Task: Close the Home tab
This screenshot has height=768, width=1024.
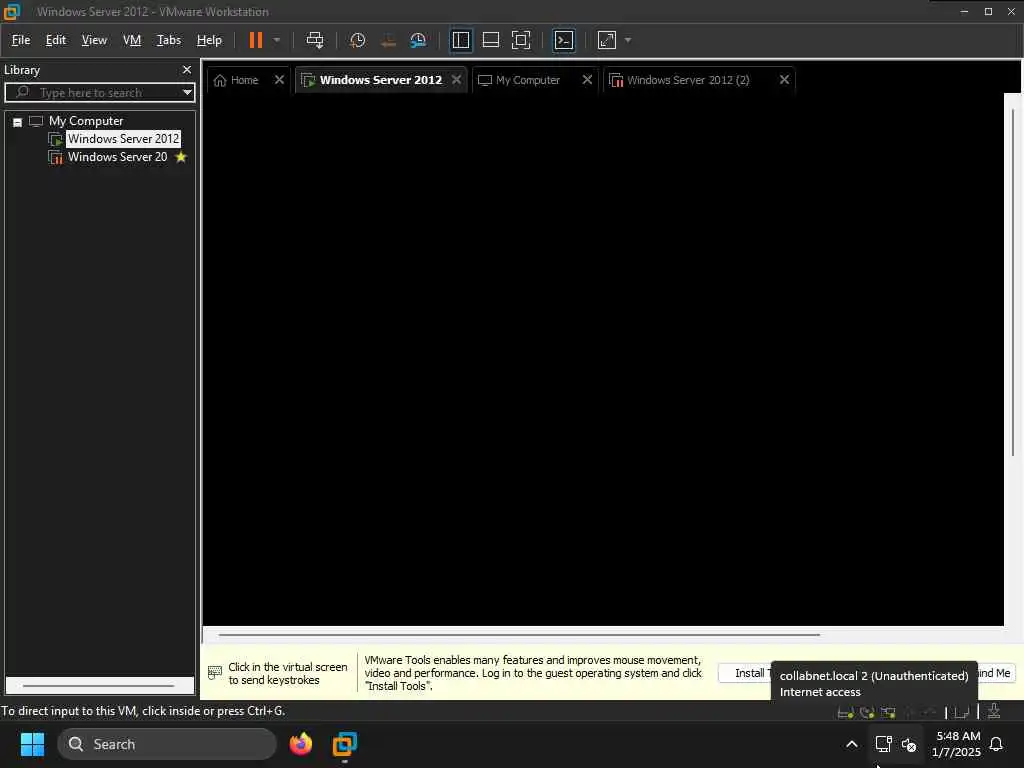Action: pos(279,80)
